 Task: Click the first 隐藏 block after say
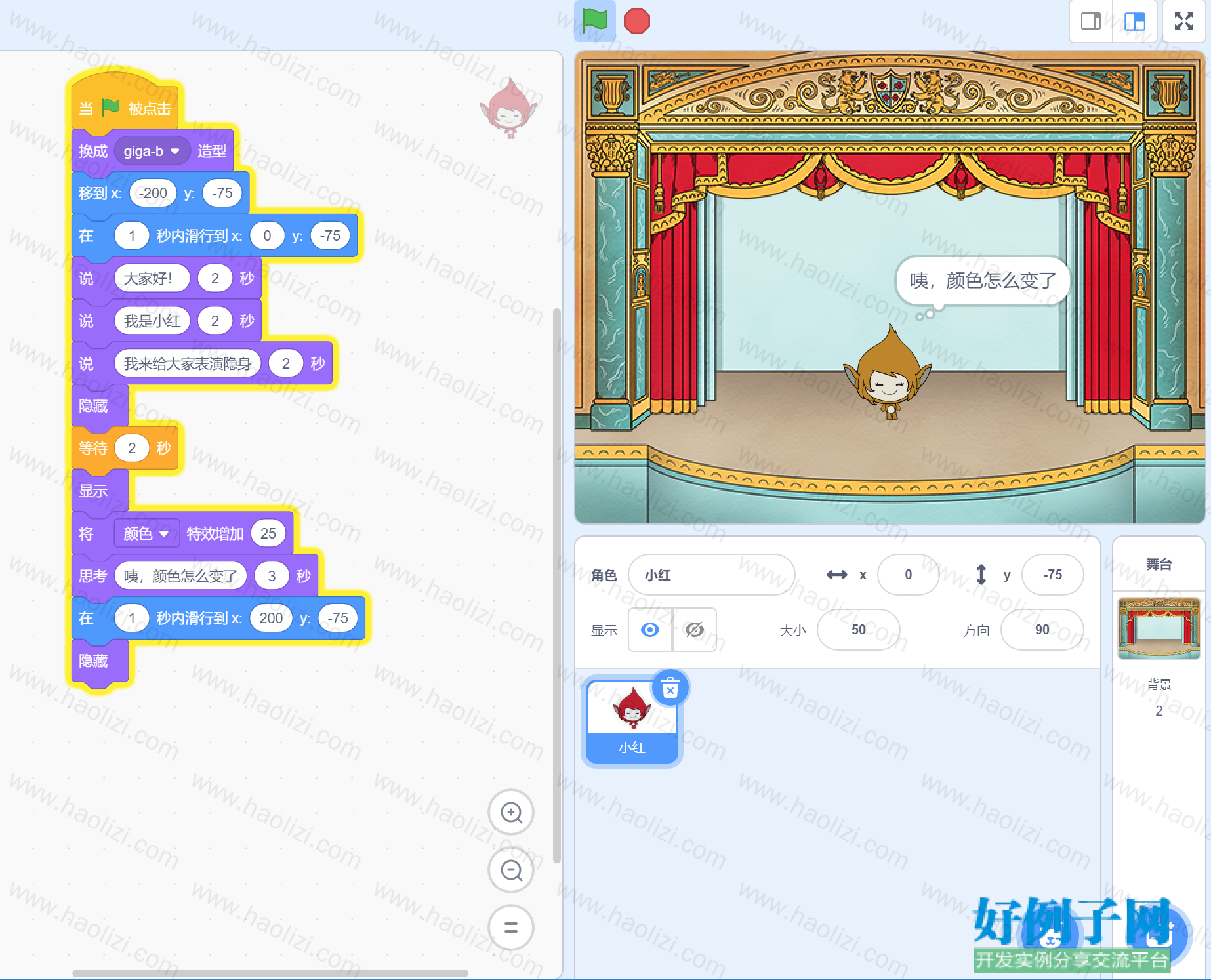coord(98,406)
